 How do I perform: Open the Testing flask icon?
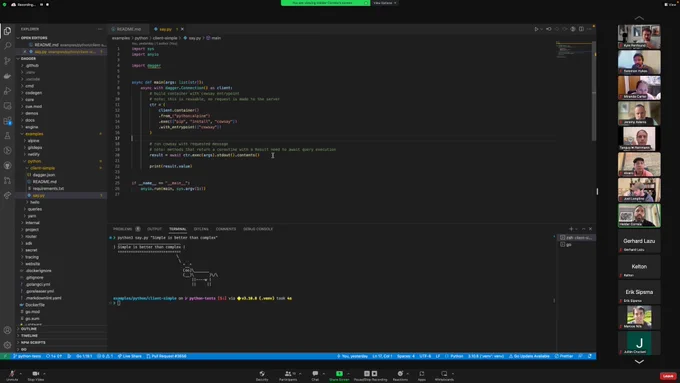pyautogui.click(x=7, y=136)
